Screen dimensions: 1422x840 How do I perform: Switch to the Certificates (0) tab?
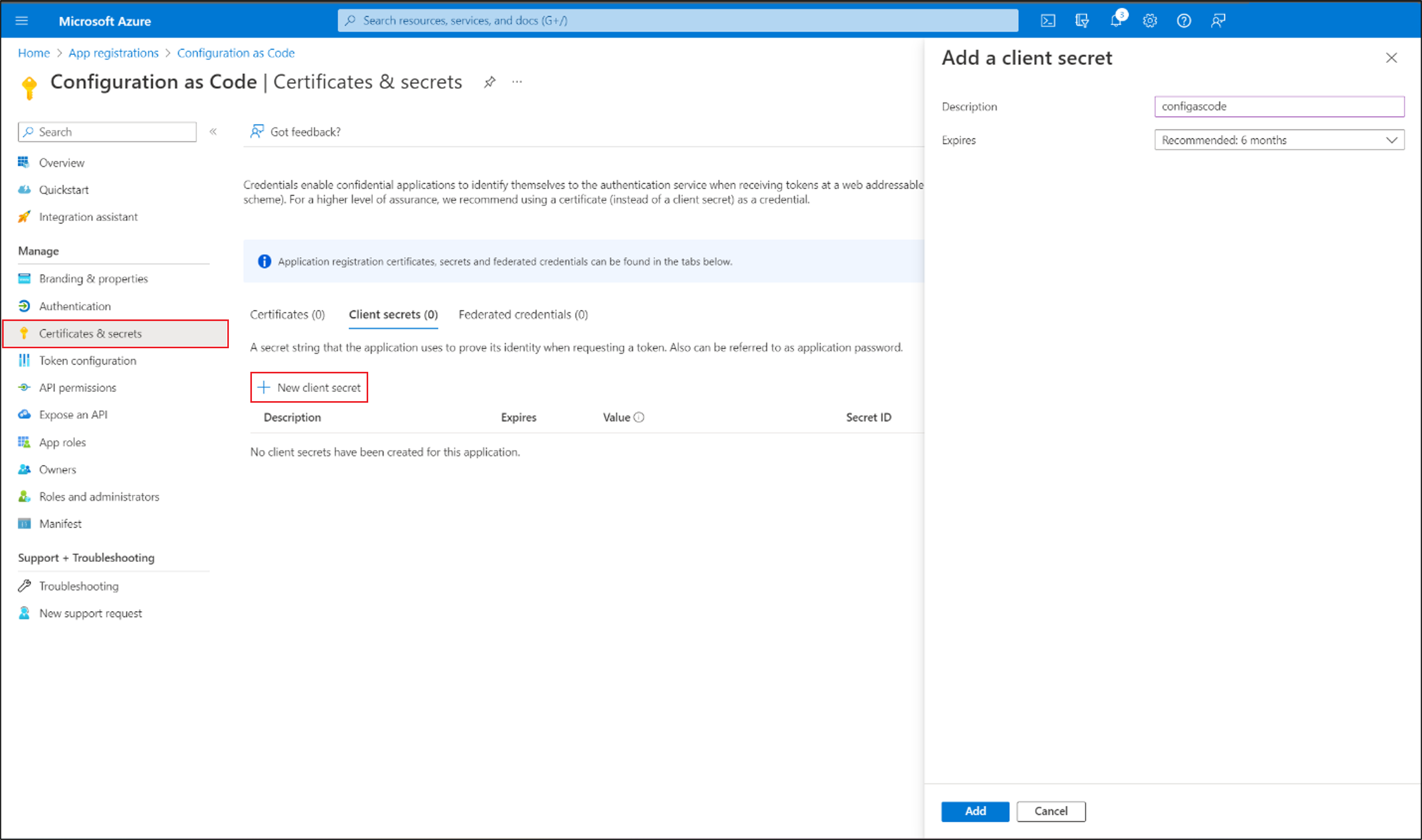tap(287, 315)
